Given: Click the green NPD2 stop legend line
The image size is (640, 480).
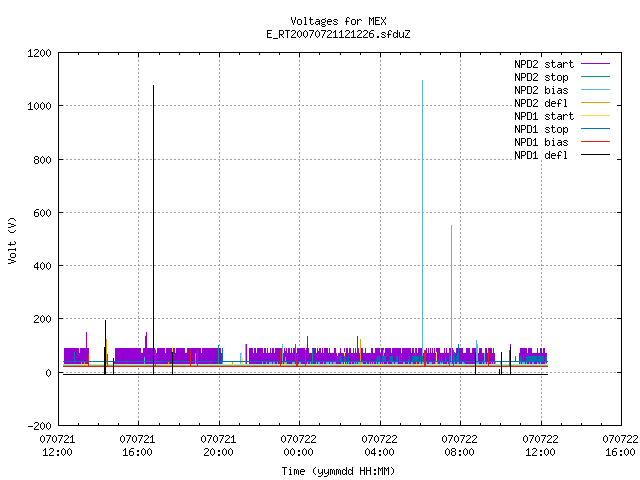Looking at the screenshot, I should coord(595,77).
